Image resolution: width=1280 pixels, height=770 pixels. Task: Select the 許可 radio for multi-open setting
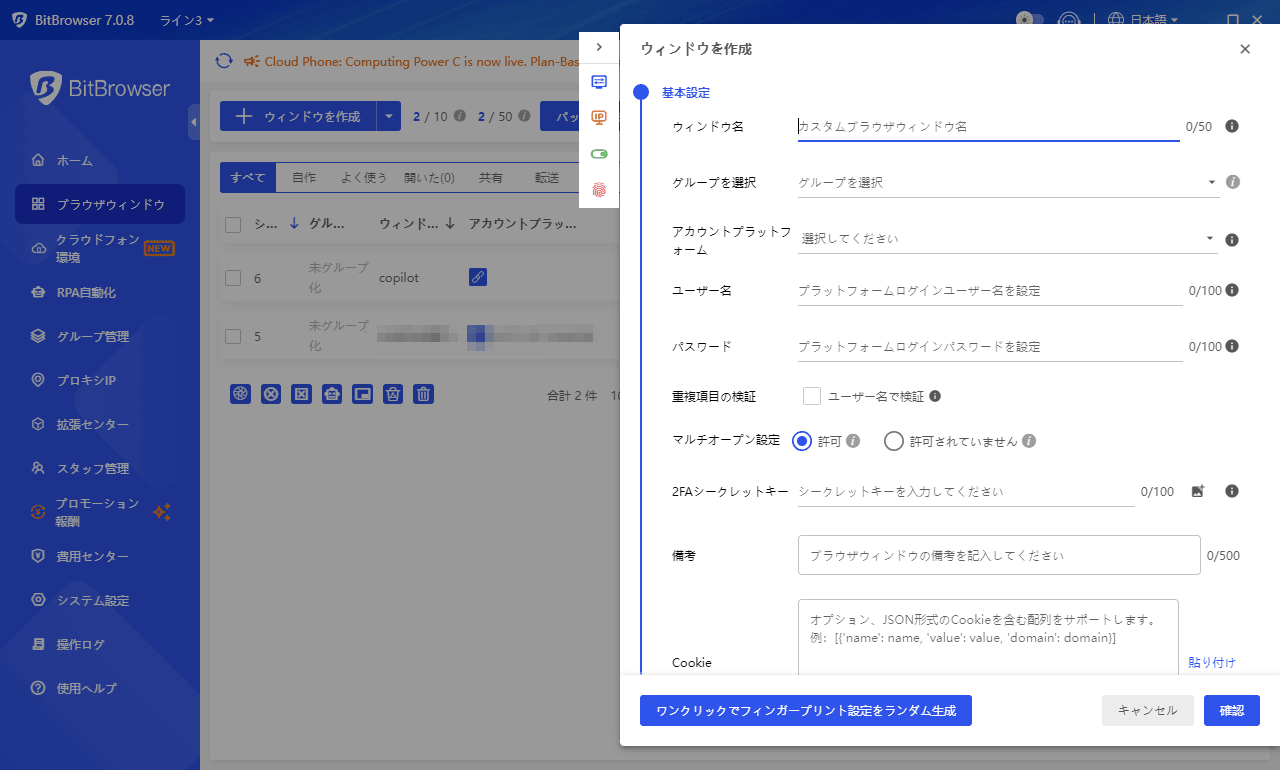click(801, 440)
